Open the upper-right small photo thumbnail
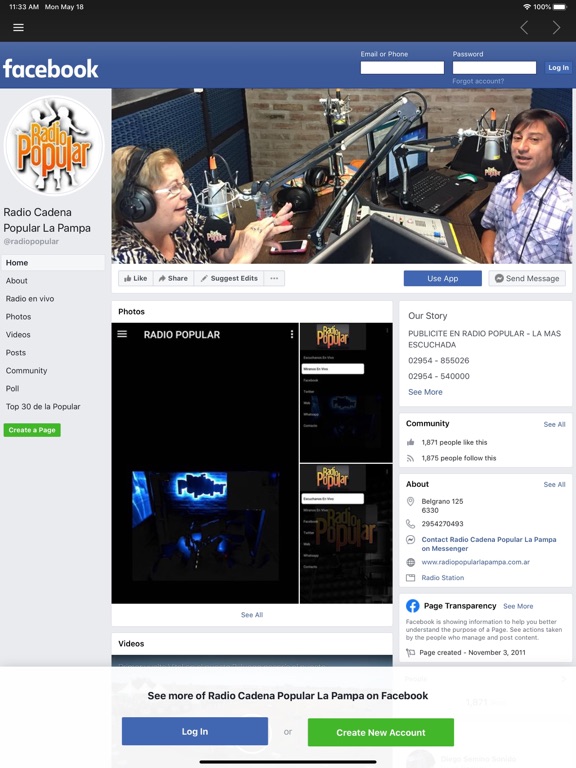576x768 pixels. coord(346,392)
